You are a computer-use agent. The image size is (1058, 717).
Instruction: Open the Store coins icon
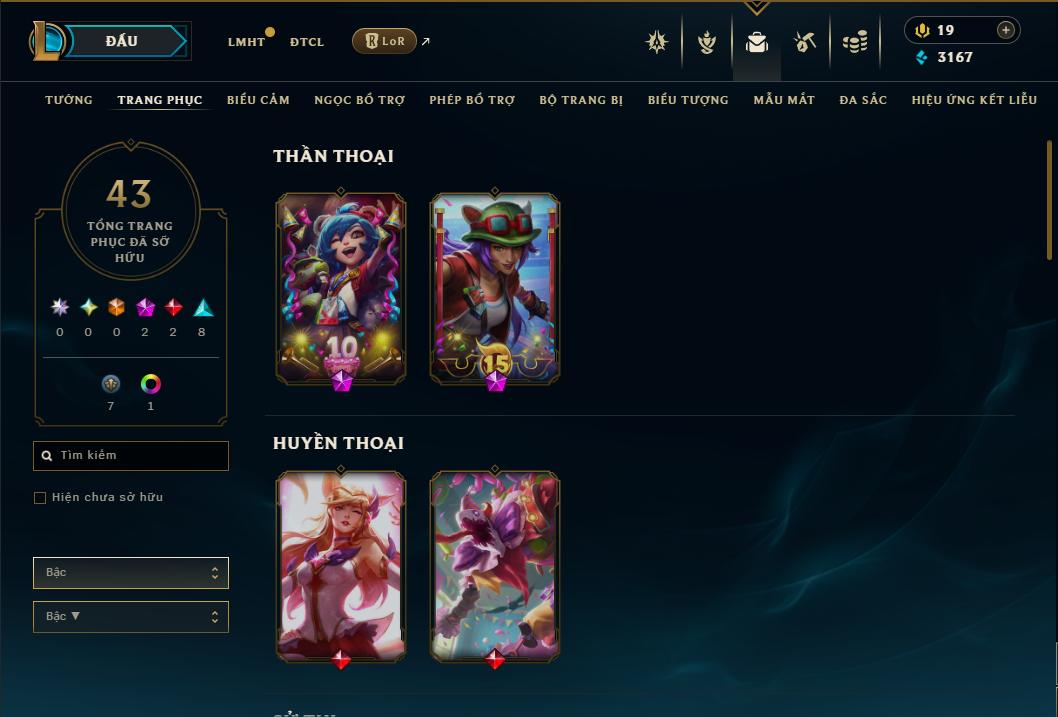coord(855,42)
